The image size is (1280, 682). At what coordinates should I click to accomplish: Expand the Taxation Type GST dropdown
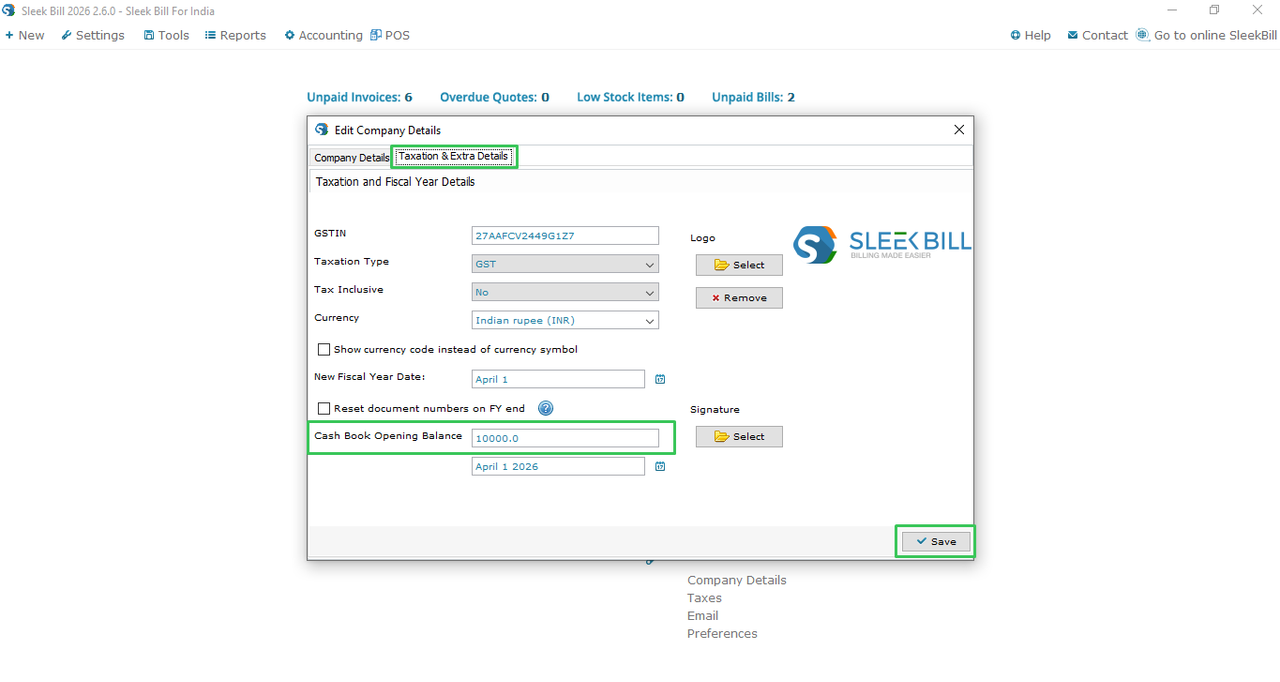[565, 264]
